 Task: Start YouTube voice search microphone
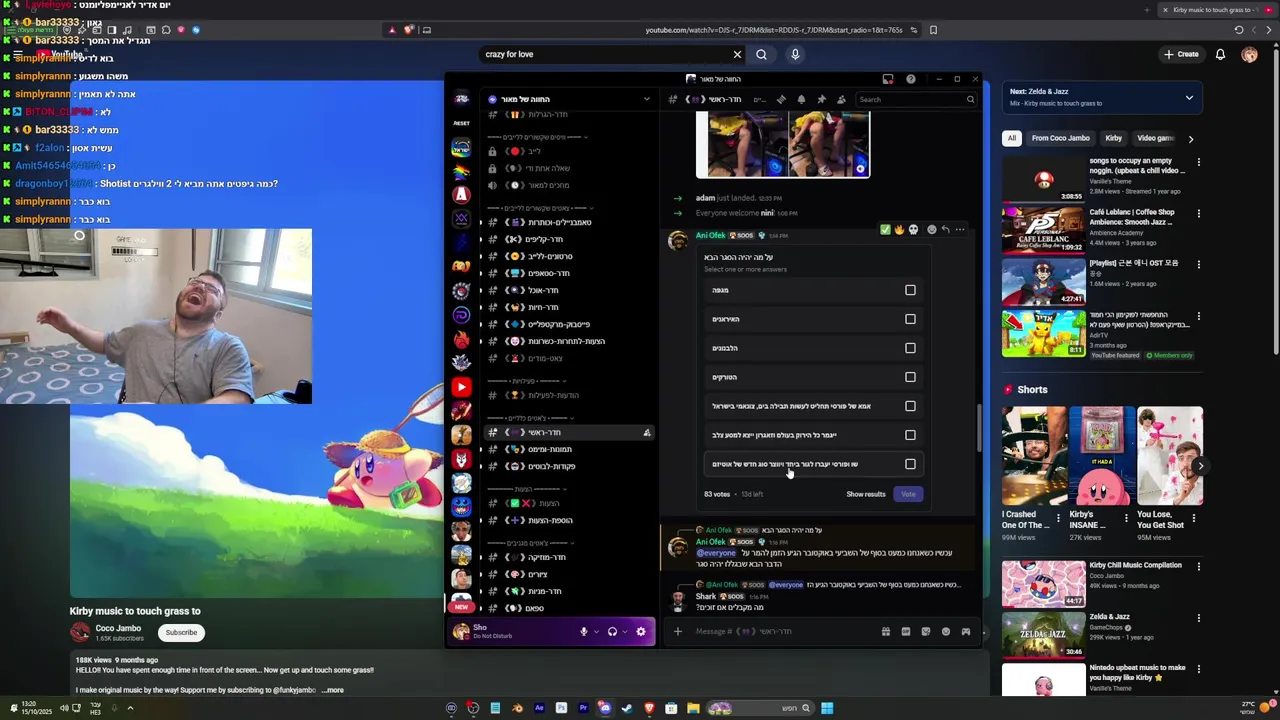(795, 54)
